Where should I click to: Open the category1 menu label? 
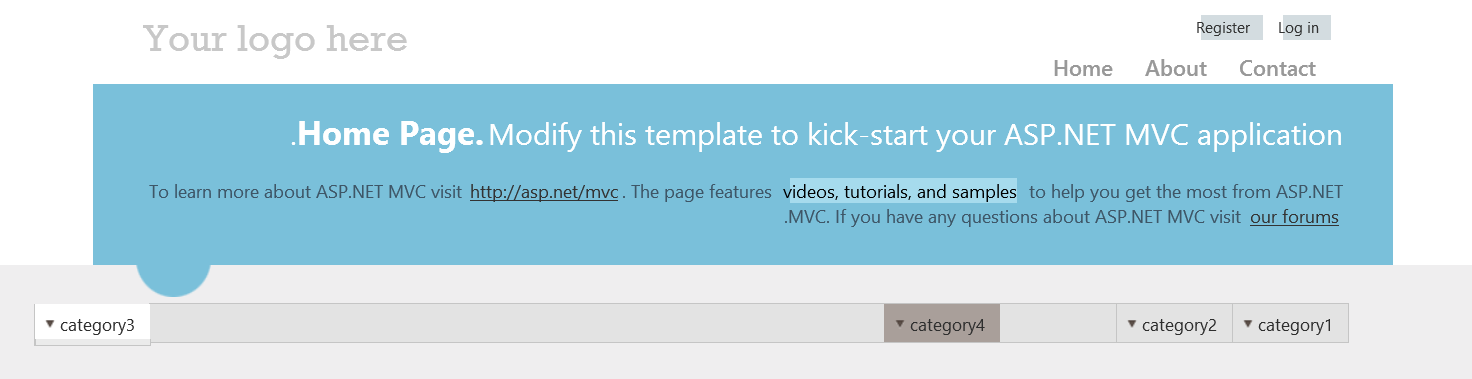(1295, 325)
